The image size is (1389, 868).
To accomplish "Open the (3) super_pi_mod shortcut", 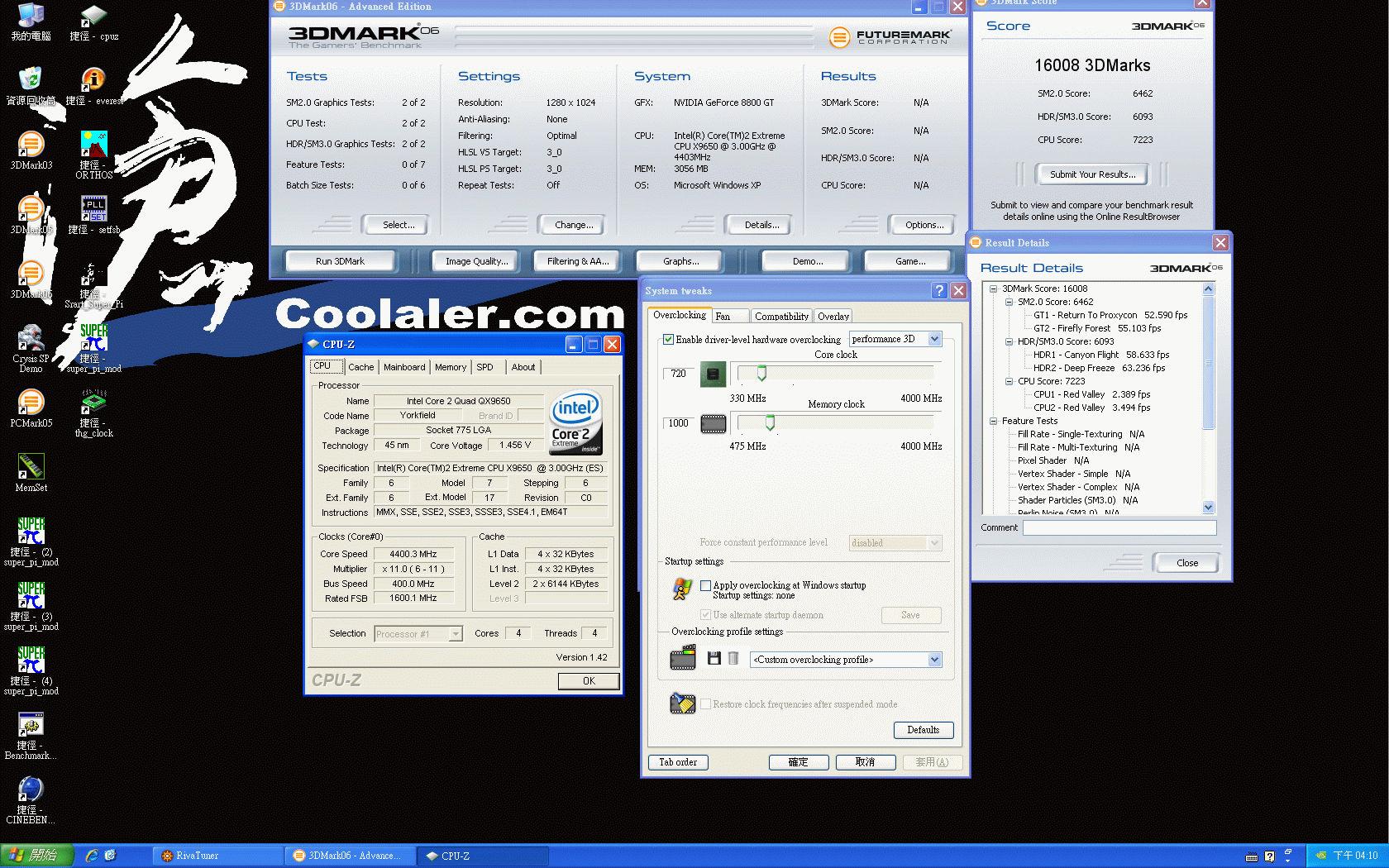I will pyautogui.click(x=31, y=606).
